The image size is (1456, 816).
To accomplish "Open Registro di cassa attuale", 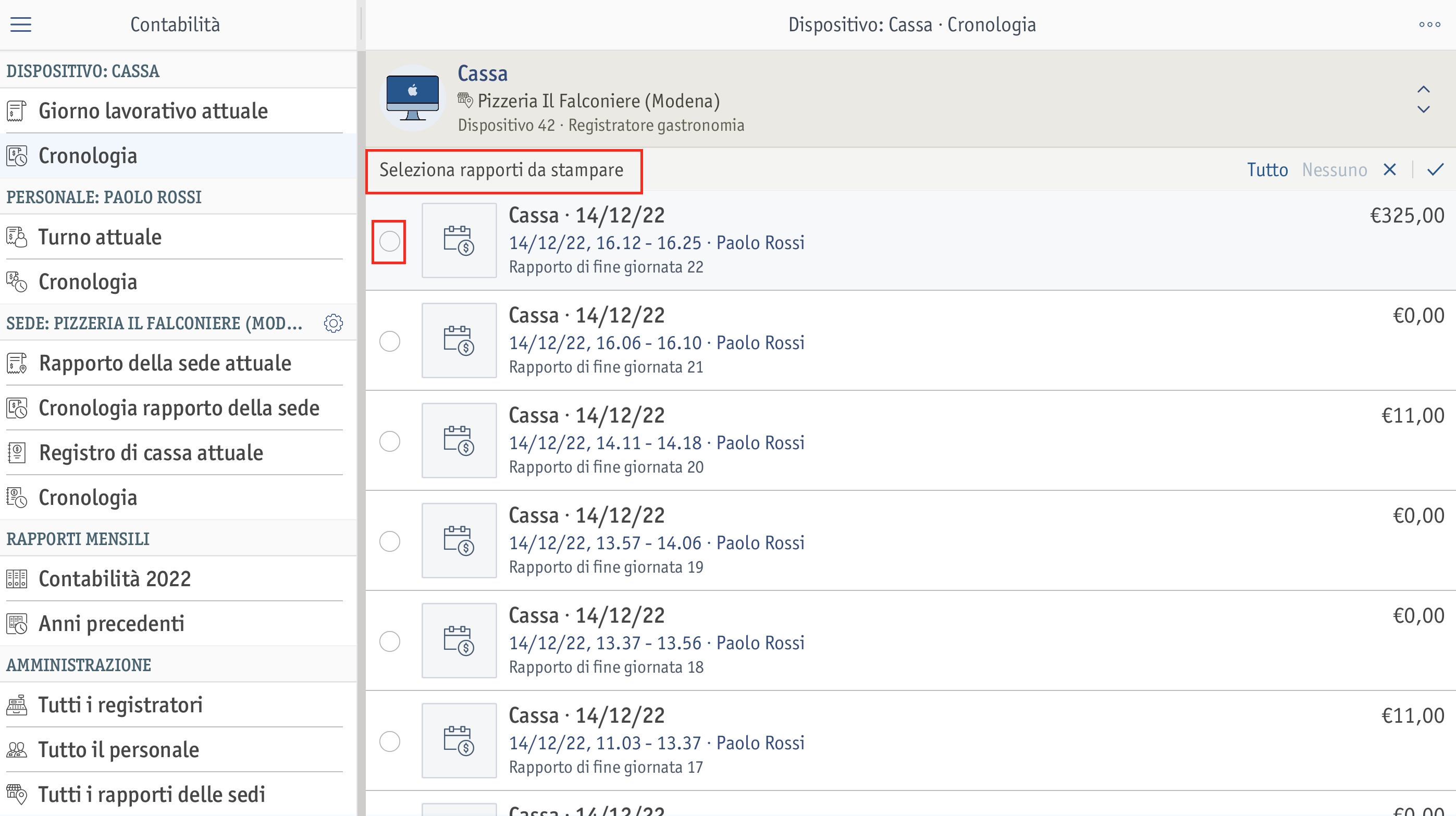I will coord(178,453).
